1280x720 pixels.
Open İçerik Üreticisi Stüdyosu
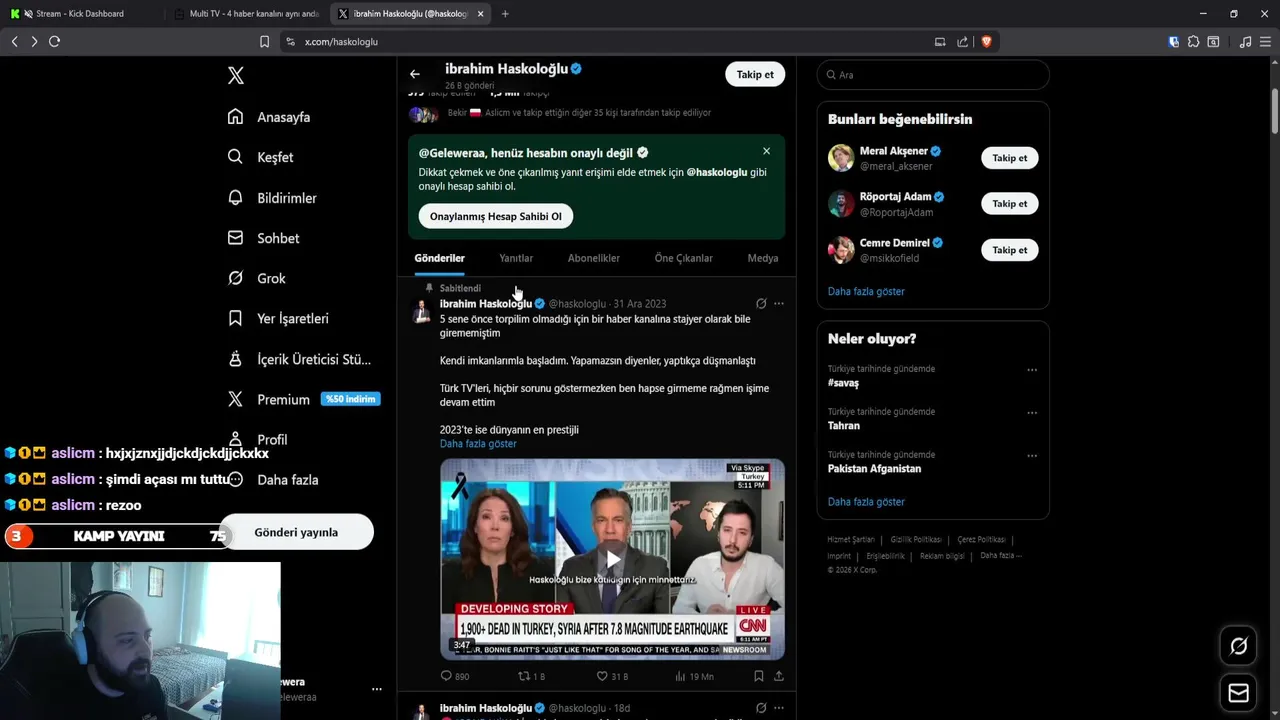(299, 359)
